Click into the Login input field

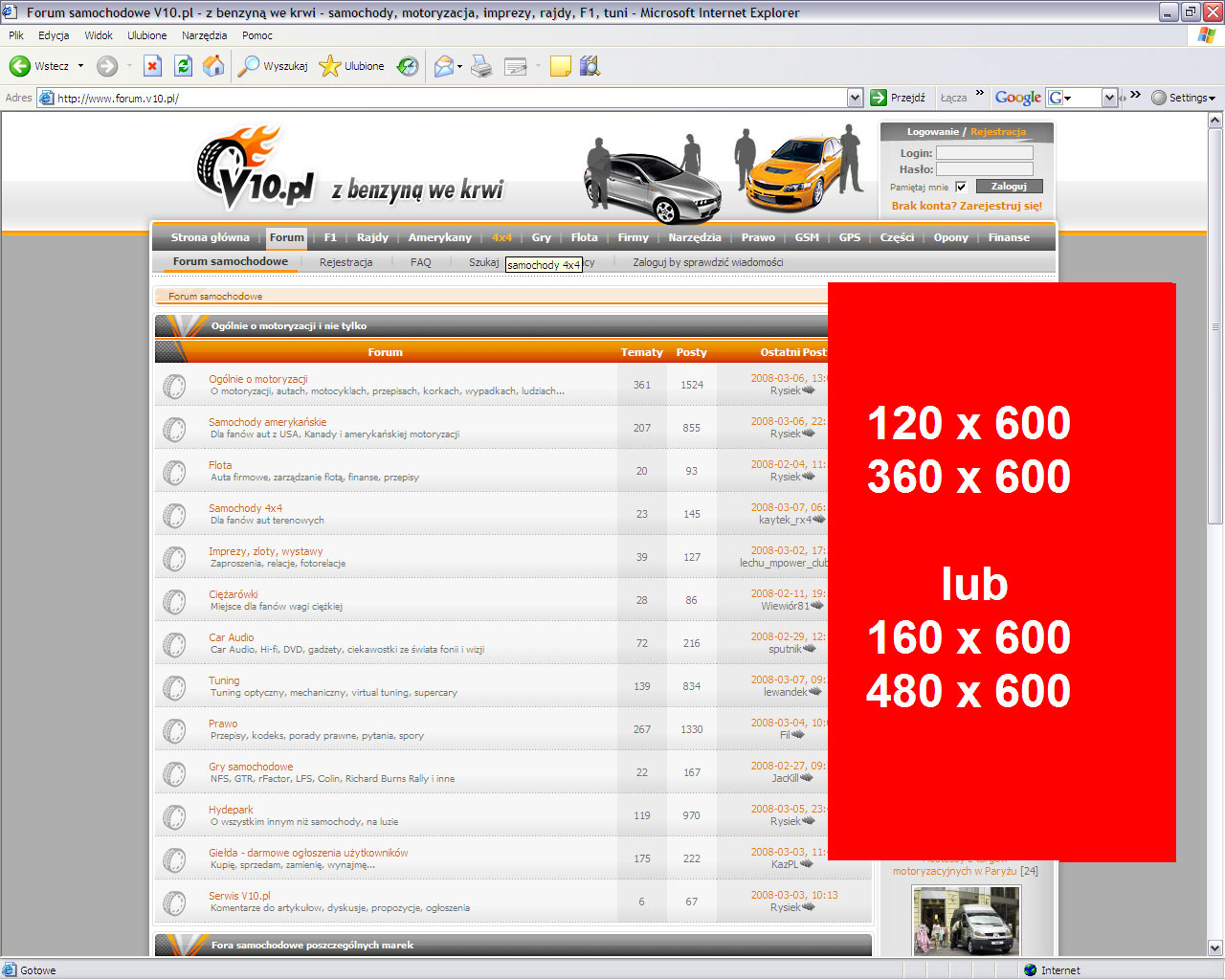tap(985, 153)
